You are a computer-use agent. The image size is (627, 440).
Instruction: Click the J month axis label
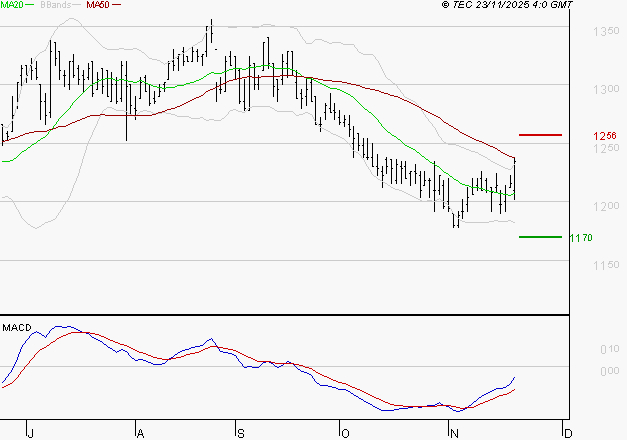pyautogui.click(x=30, y=434)
